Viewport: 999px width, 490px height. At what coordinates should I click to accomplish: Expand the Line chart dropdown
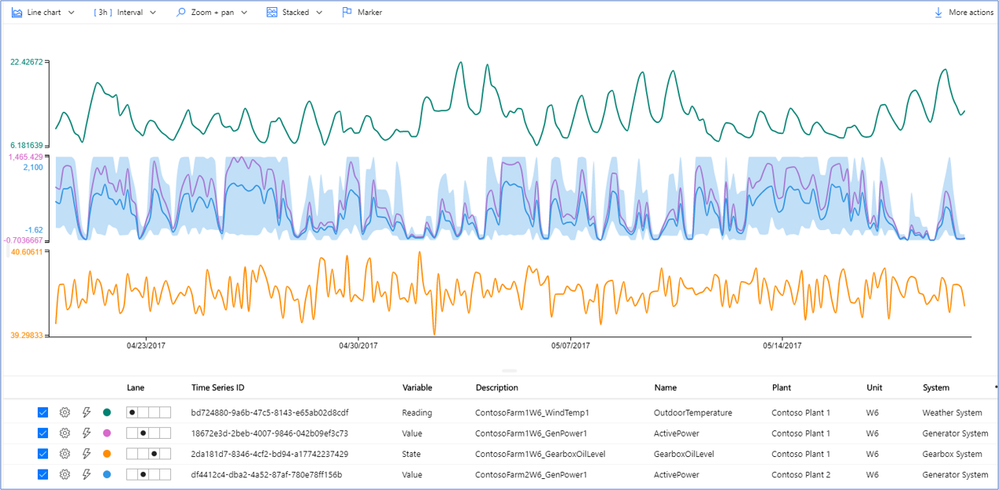click(x=71, y=12)
